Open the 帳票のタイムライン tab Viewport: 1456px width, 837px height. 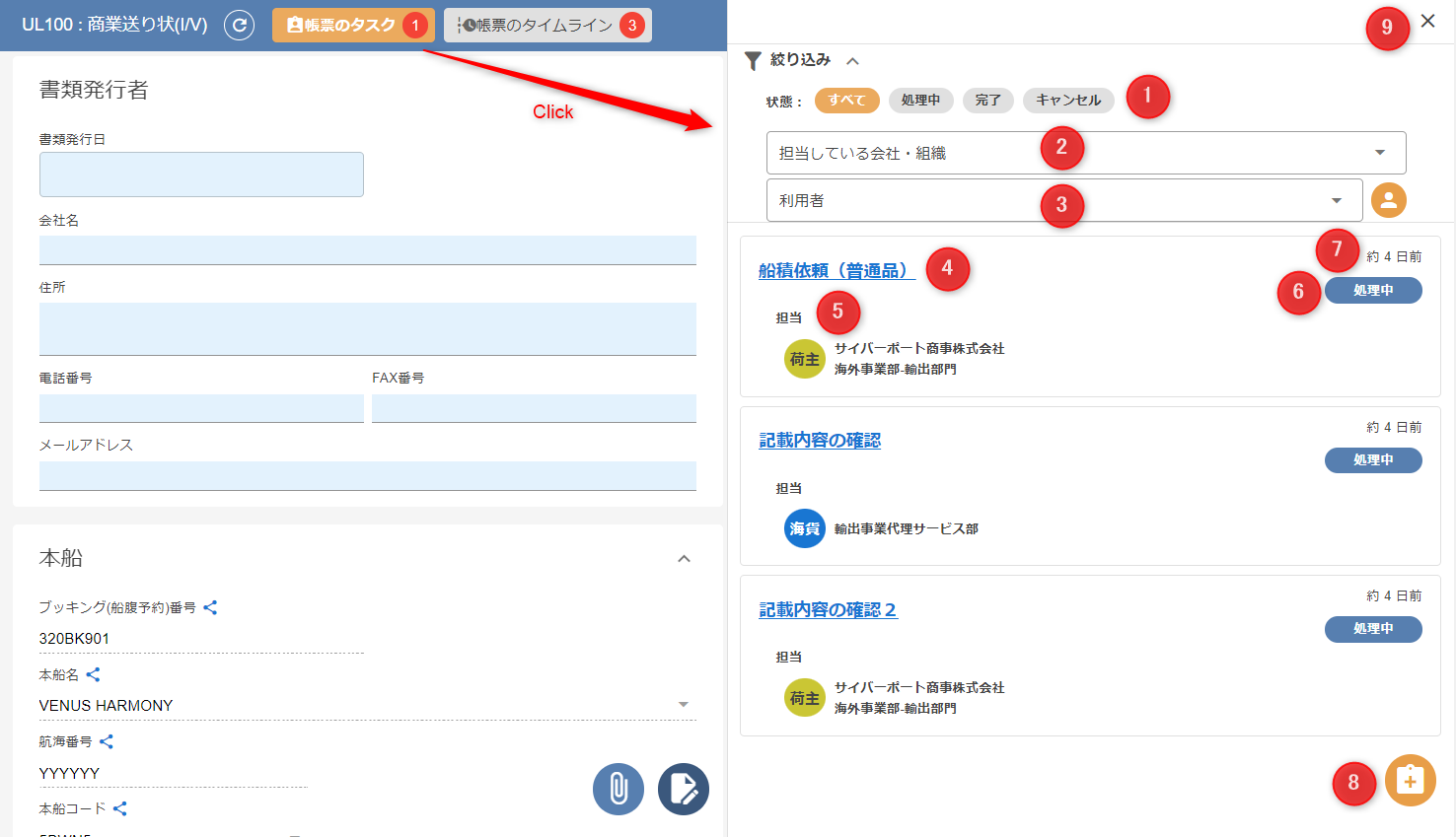(x=547, y=25)
